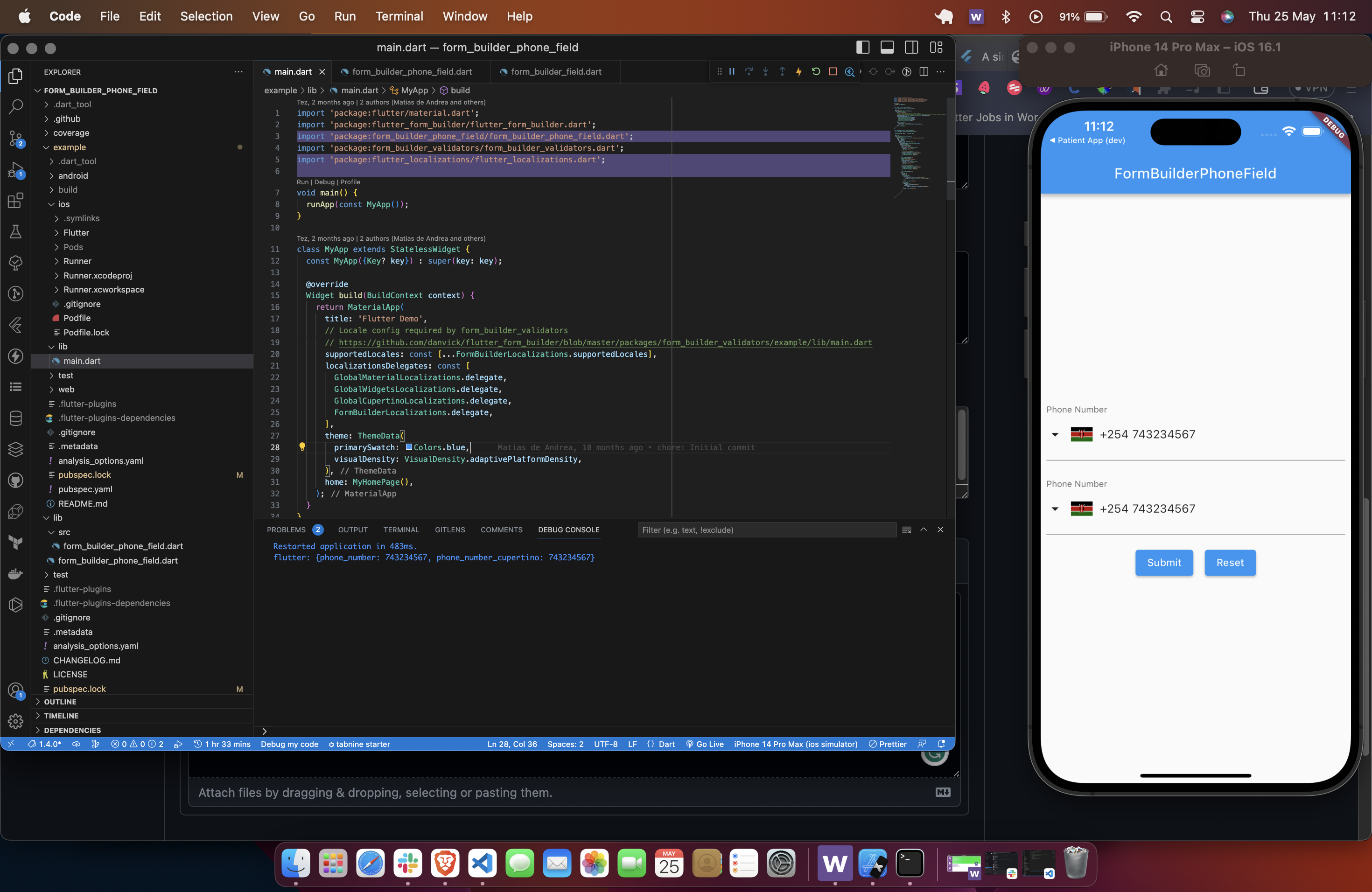Click the green restart debug icon
The image size is (1372, 892).
816,71
